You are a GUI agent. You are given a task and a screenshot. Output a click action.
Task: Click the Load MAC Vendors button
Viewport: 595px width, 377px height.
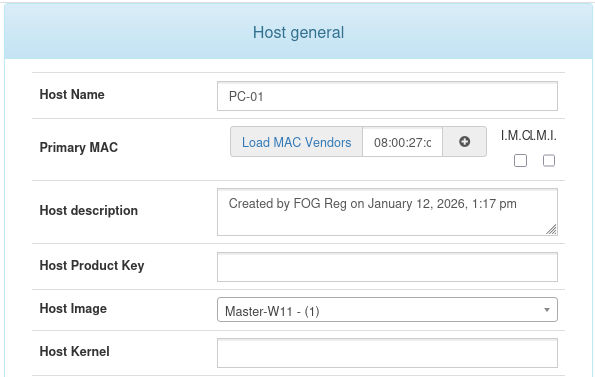[296, 141]
